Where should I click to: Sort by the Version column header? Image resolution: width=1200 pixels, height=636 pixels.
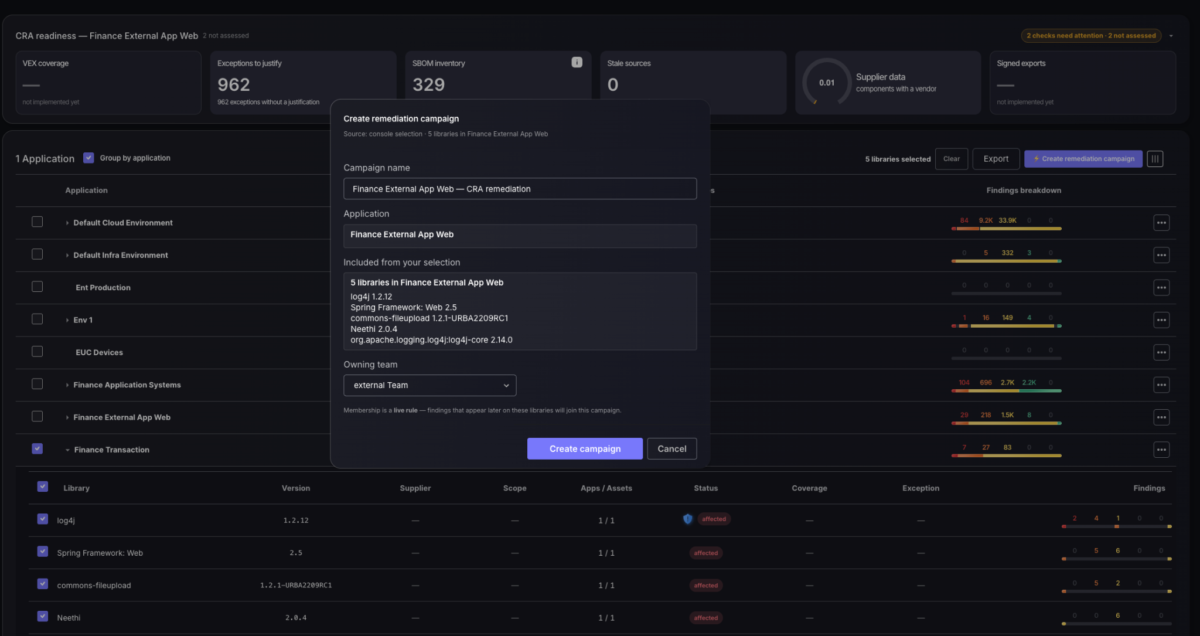(x=296, y=488)
